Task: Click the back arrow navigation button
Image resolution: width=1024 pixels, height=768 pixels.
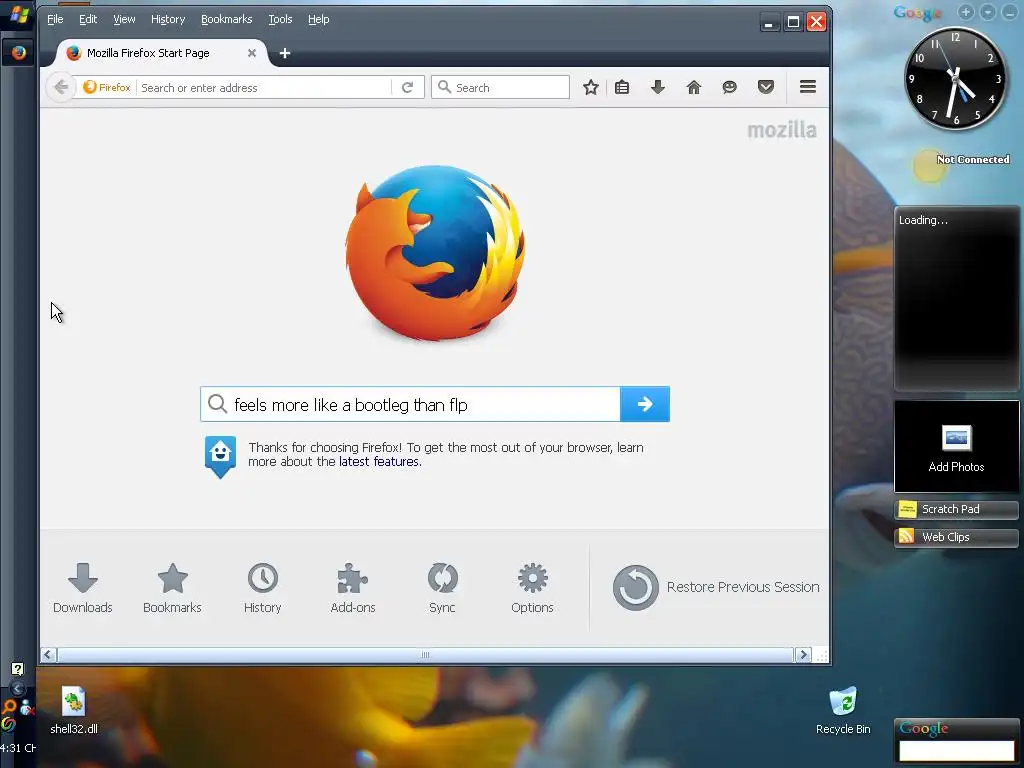Action: point(61,87)
